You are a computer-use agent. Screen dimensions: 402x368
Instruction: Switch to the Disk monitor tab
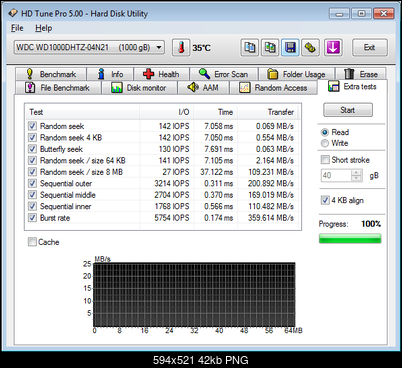139,88
